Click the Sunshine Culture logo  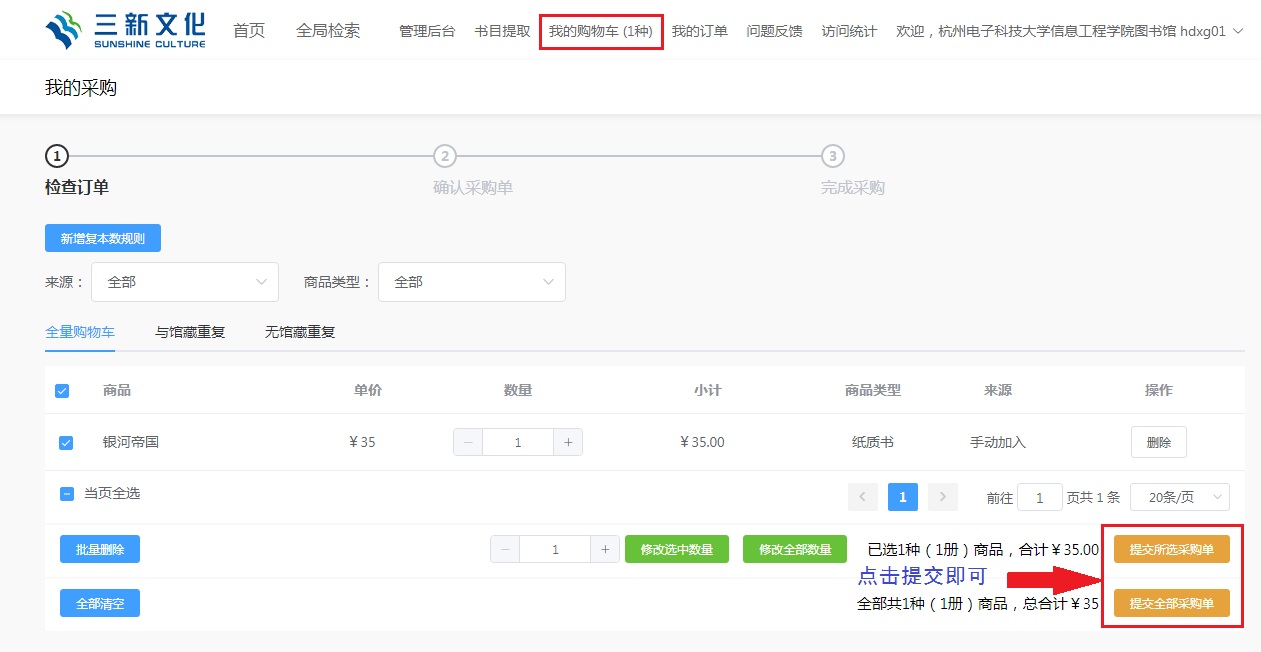pos(125,30)
